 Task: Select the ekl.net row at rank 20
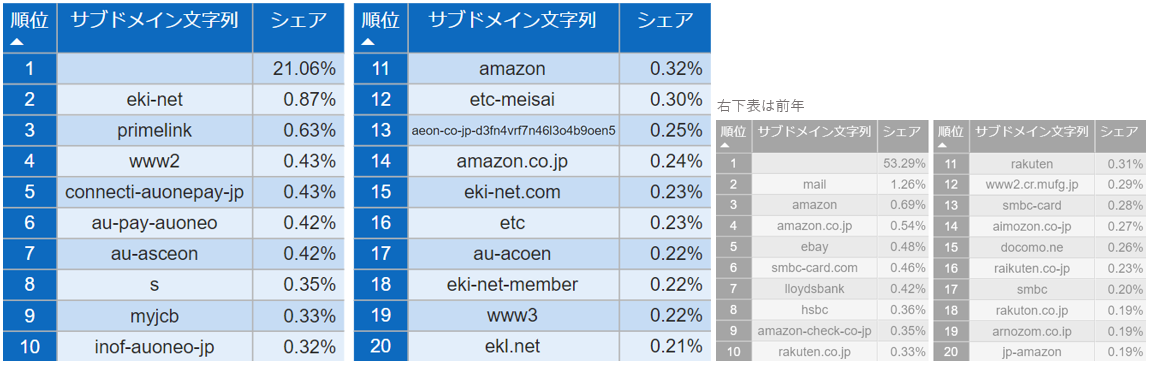pos(532,346)
